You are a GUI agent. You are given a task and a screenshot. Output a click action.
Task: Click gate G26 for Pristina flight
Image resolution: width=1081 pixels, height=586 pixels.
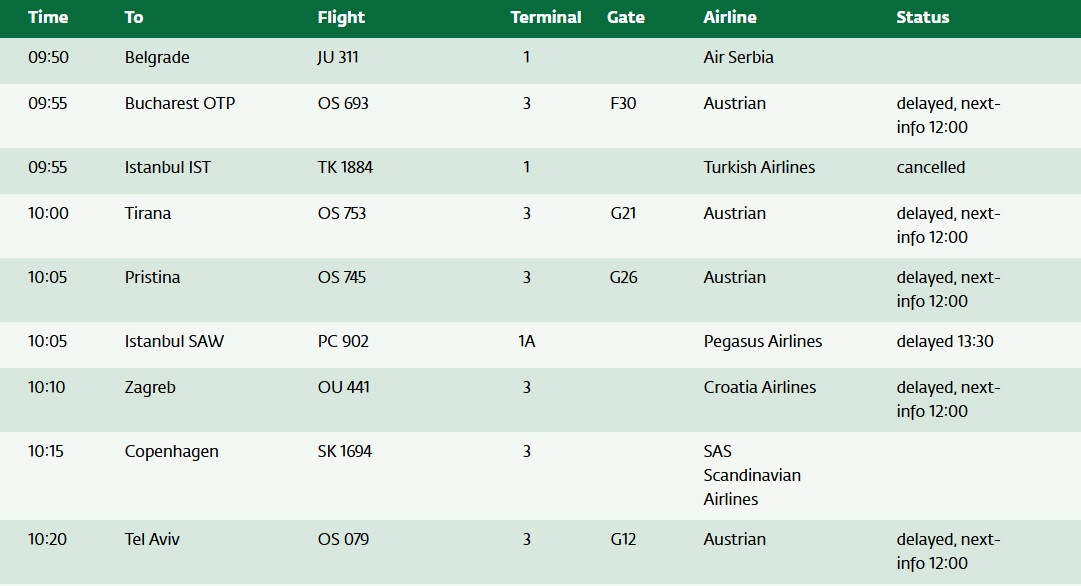pos(623,277)
